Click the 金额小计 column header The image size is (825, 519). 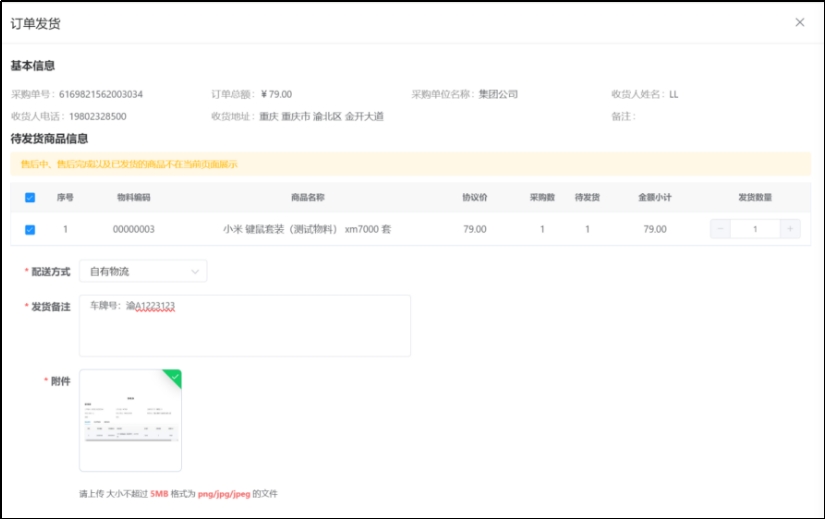point(654,198)
